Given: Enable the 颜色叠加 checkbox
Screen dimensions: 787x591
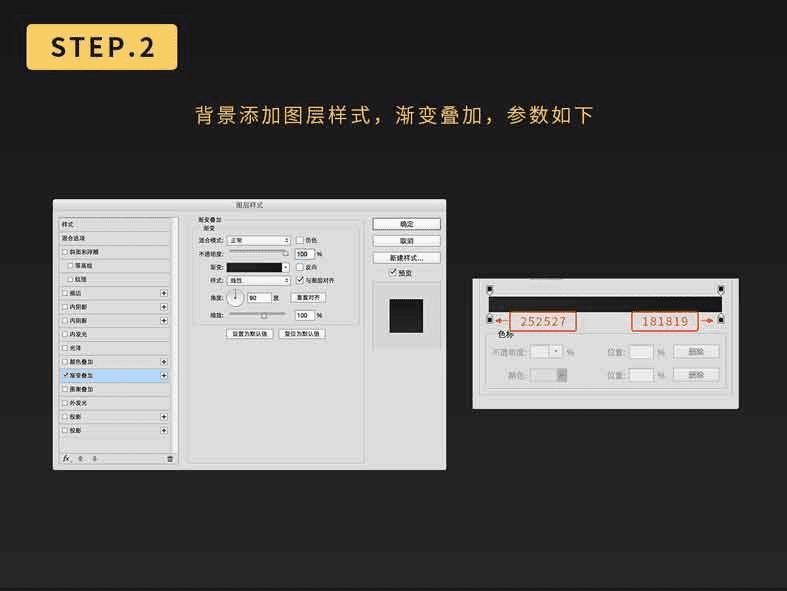Looking at the screenshot, I should (65, 362).
